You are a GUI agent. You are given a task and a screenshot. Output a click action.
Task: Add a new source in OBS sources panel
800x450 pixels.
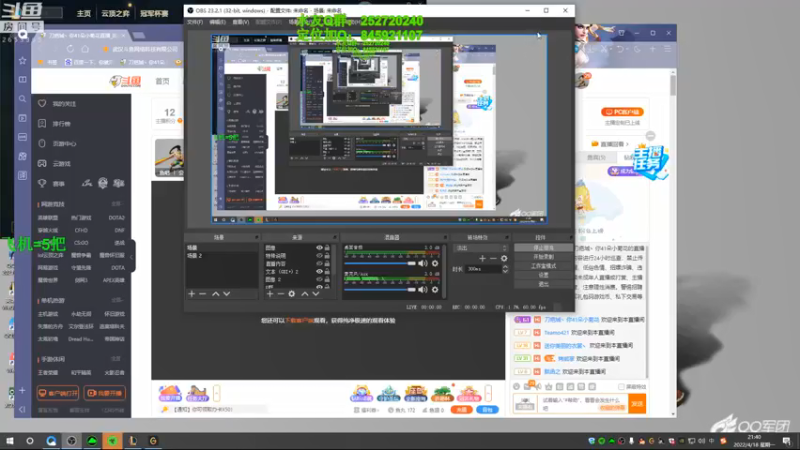click(x=270, y=294)
